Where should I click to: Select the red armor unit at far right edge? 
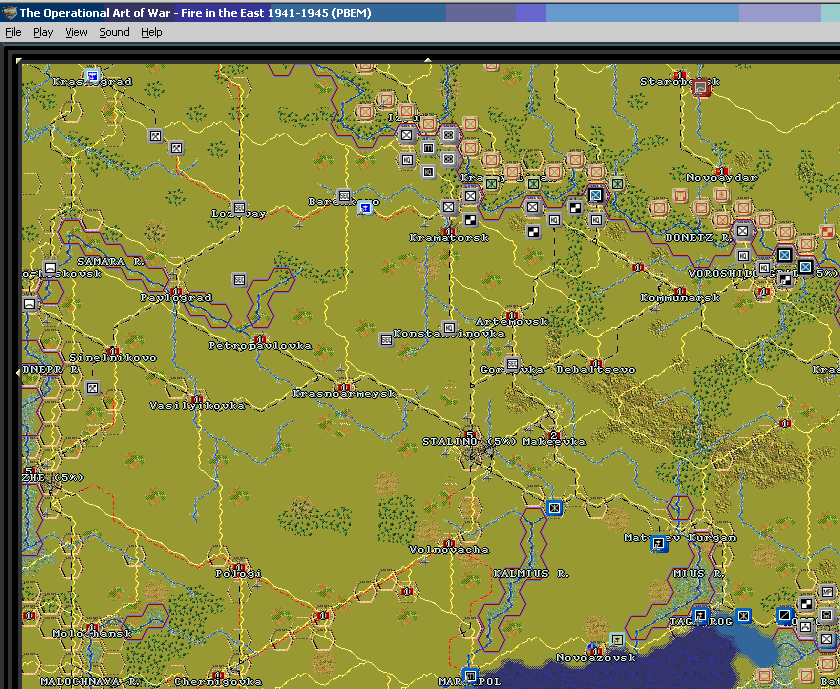[x=828, y=231]
